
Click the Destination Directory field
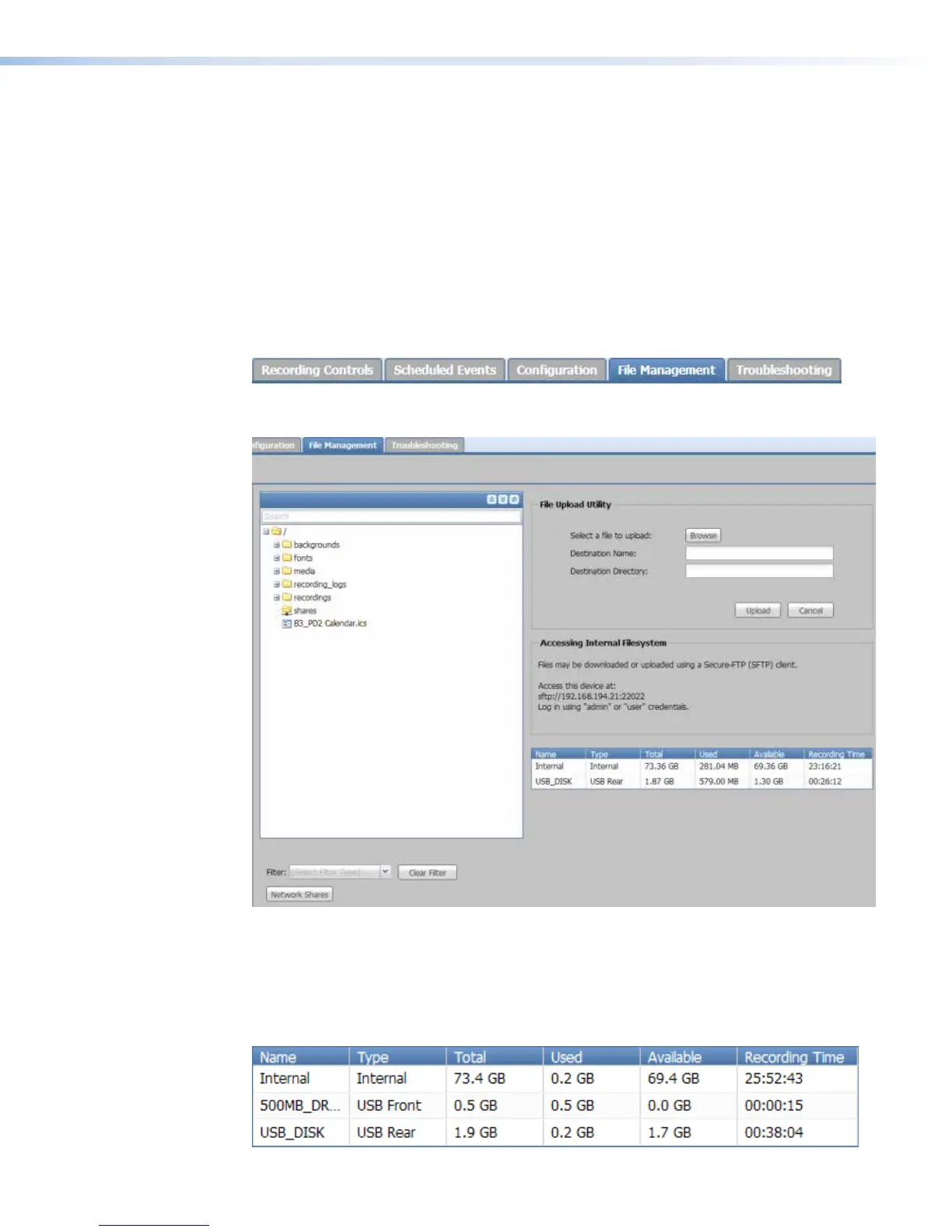(x=759, y=571)
